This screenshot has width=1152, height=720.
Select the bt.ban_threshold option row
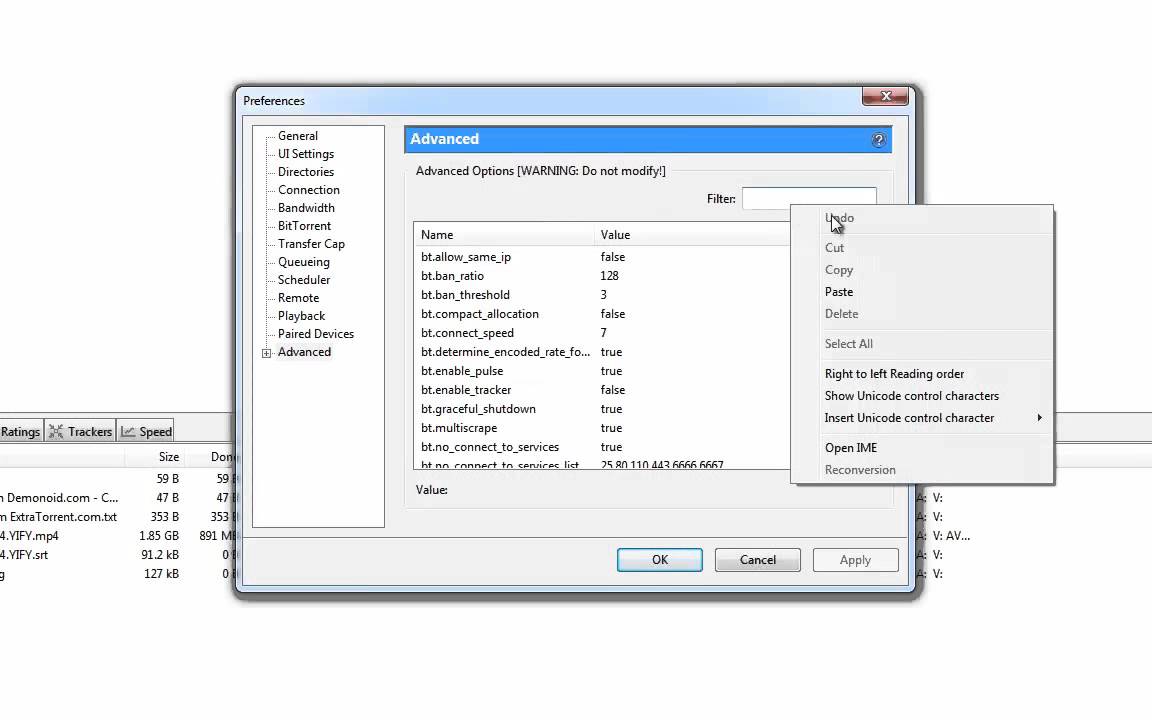tap(602, 295)
